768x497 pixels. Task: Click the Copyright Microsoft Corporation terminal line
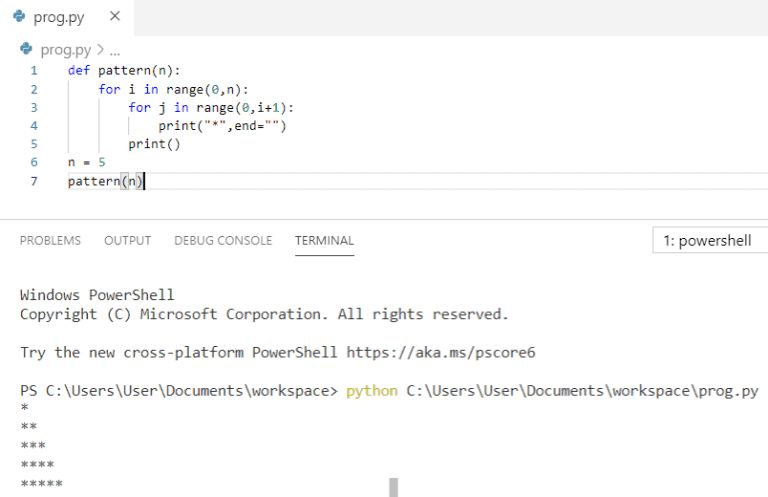pyautogui.click(x=264, y=314)
